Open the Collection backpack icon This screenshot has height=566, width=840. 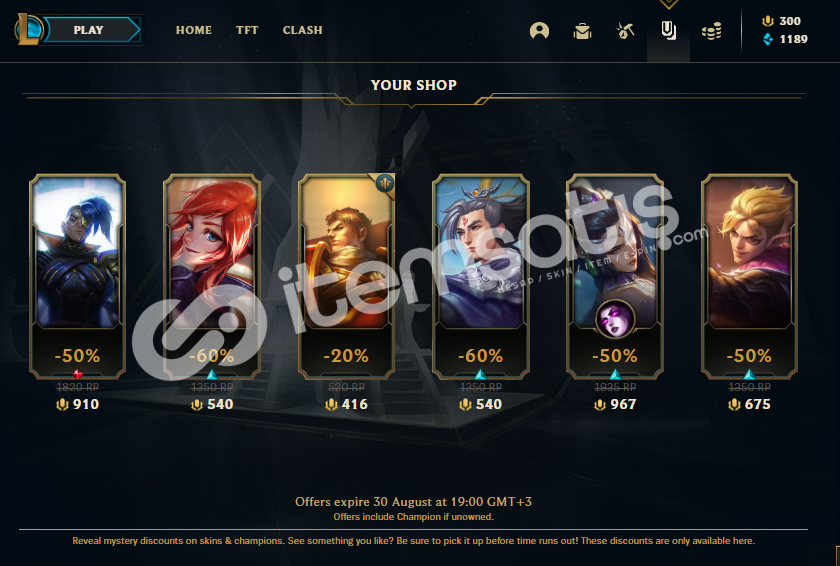[x=582, y=31]
